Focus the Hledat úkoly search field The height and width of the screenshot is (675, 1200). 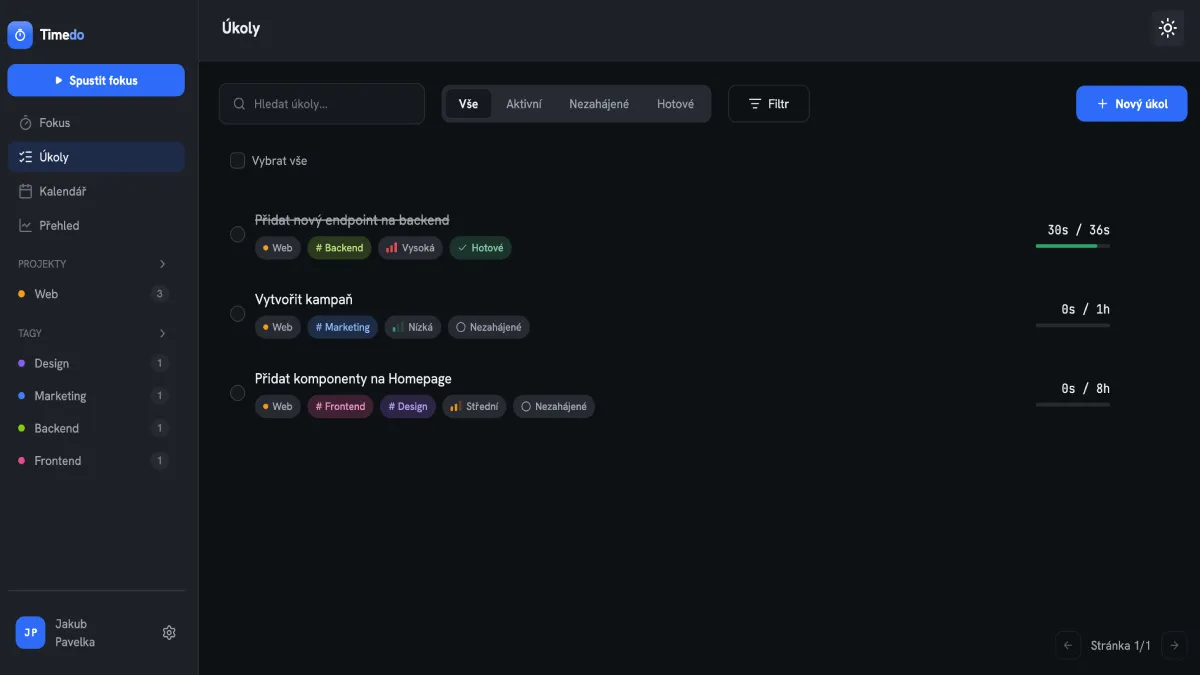[x=322, y=104]
